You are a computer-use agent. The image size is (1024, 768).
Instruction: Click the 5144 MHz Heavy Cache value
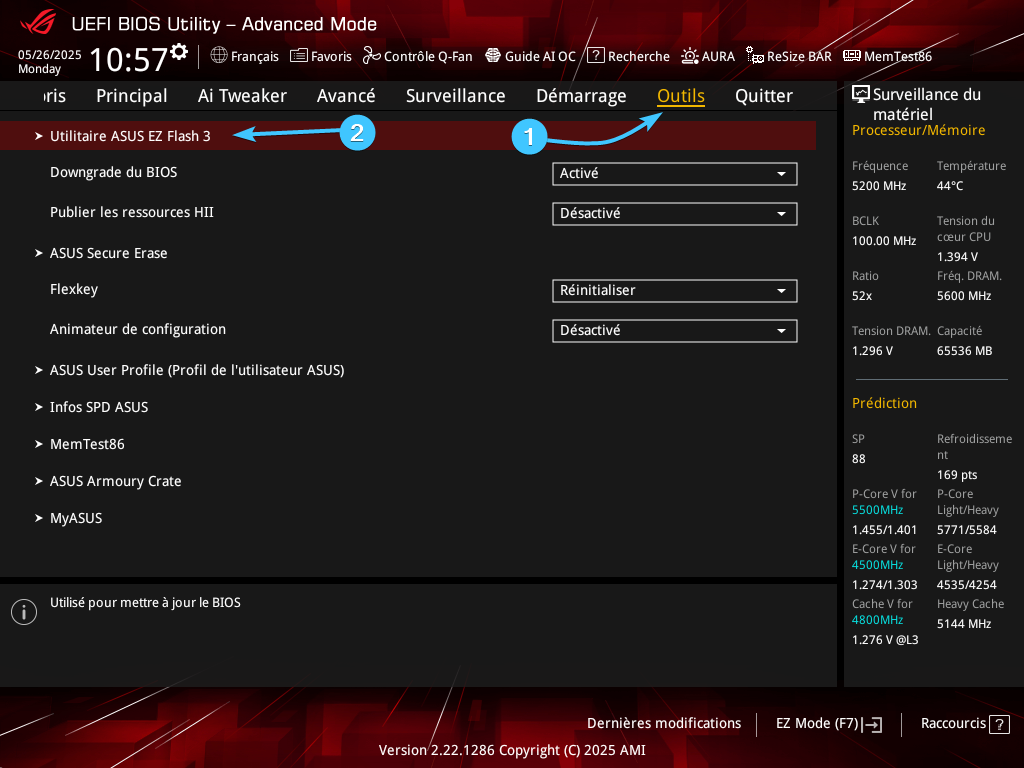pos(964,624)
